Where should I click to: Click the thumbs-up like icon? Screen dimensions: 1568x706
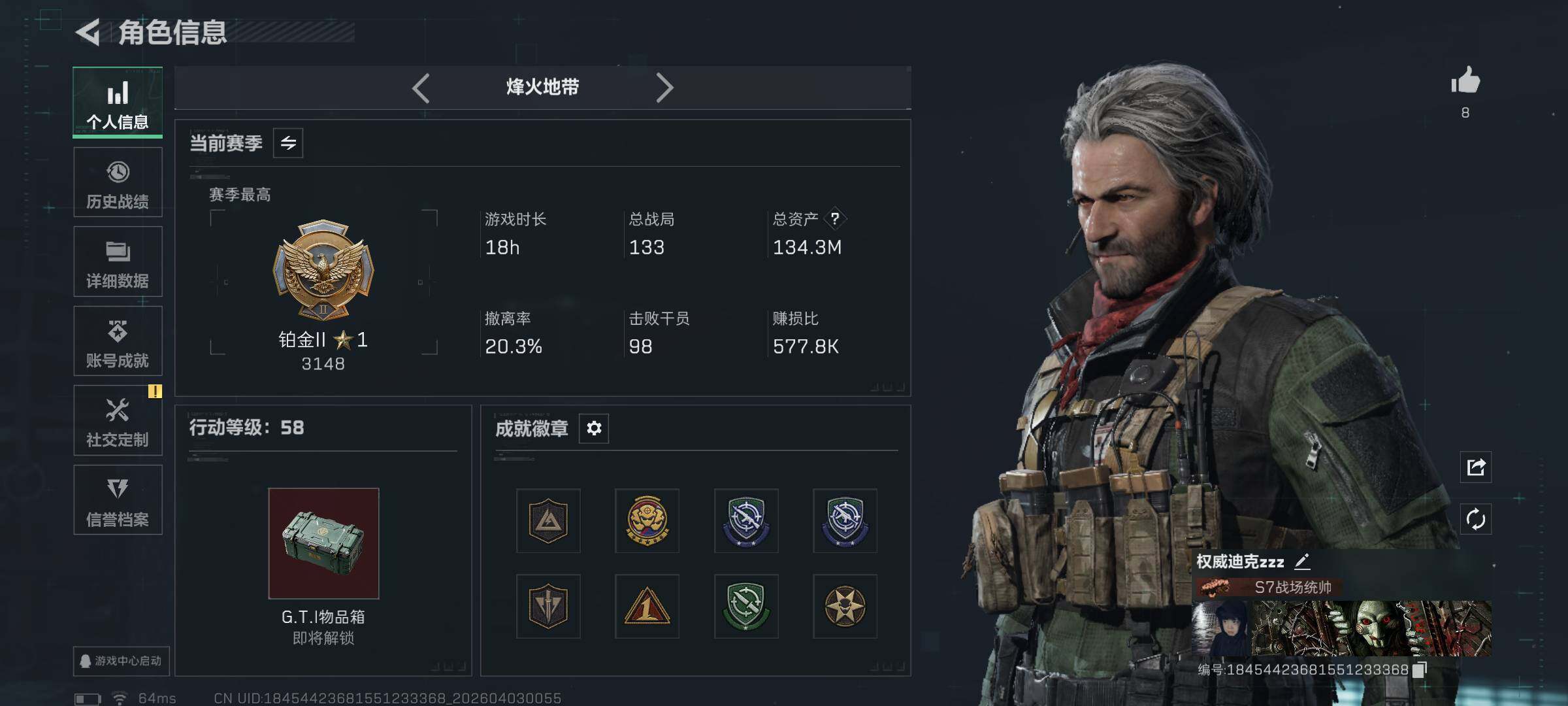1465,80
